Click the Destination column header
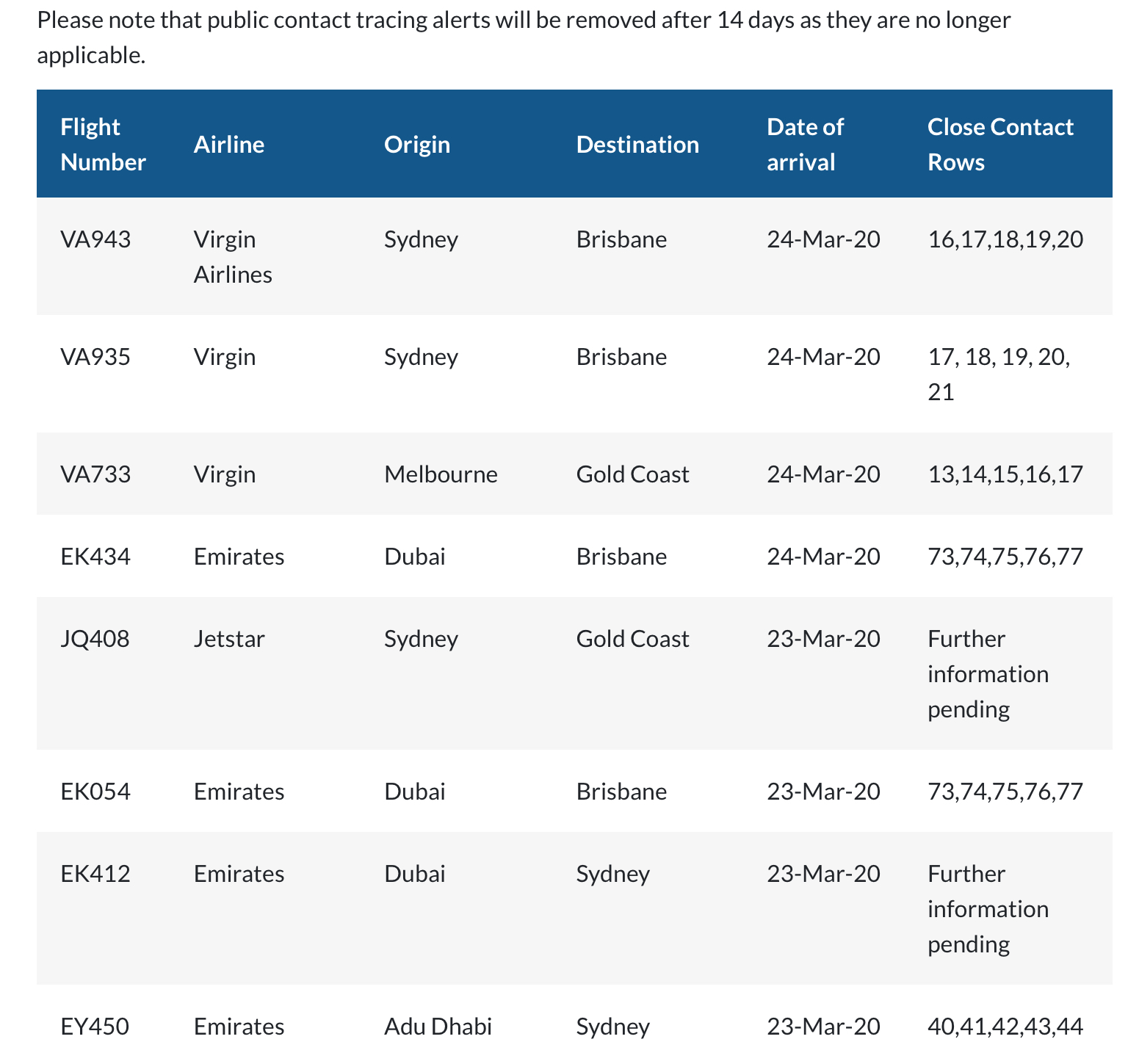Screen dimensions: 1128x1064 coord(637,145)
